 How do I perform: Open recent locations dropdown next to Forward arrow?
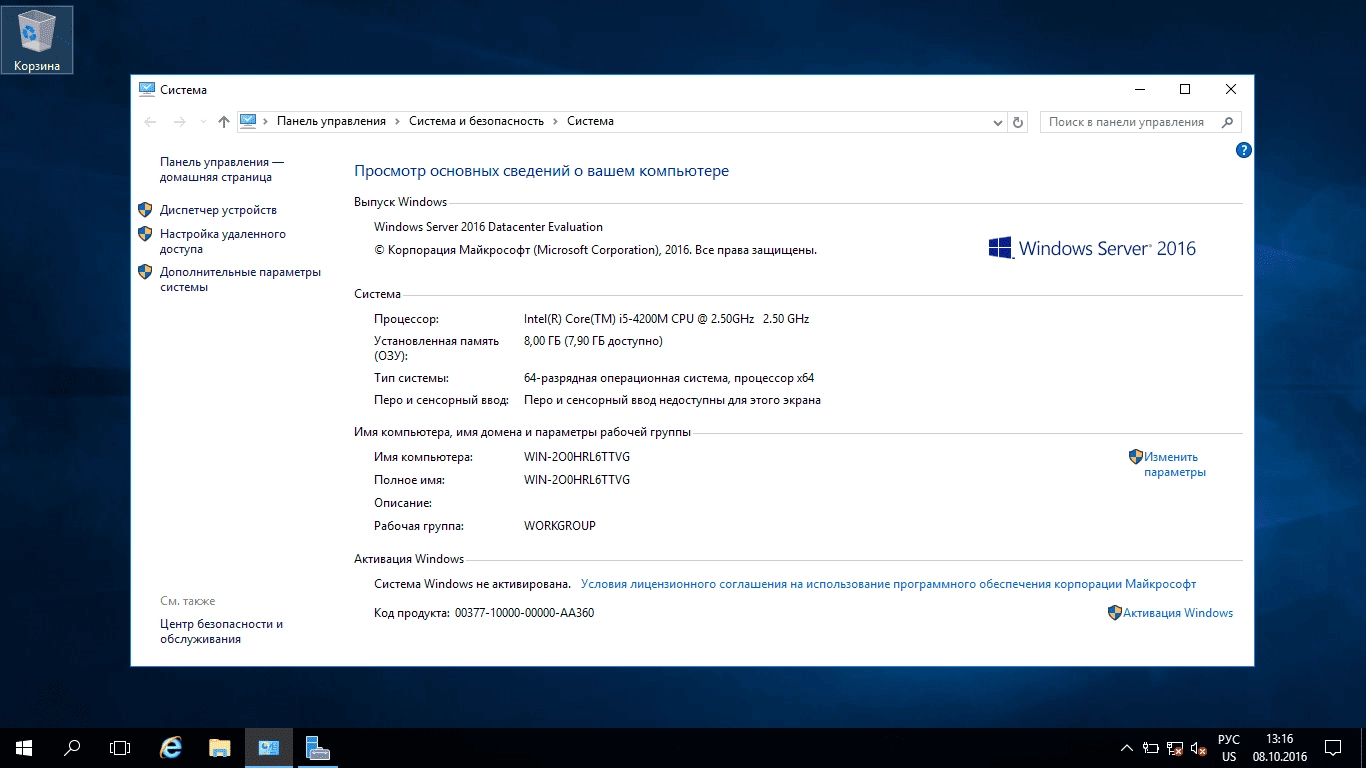tap(203, 122)
